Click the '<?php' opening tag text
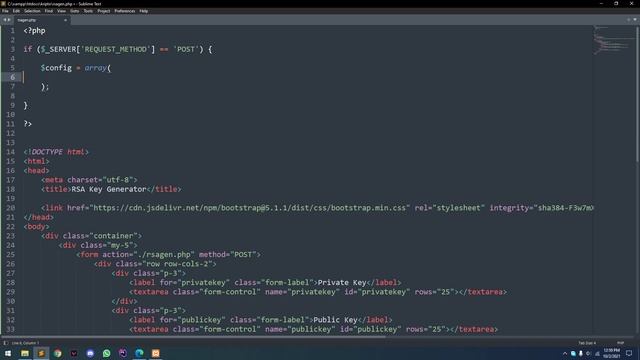 point(34,31)
